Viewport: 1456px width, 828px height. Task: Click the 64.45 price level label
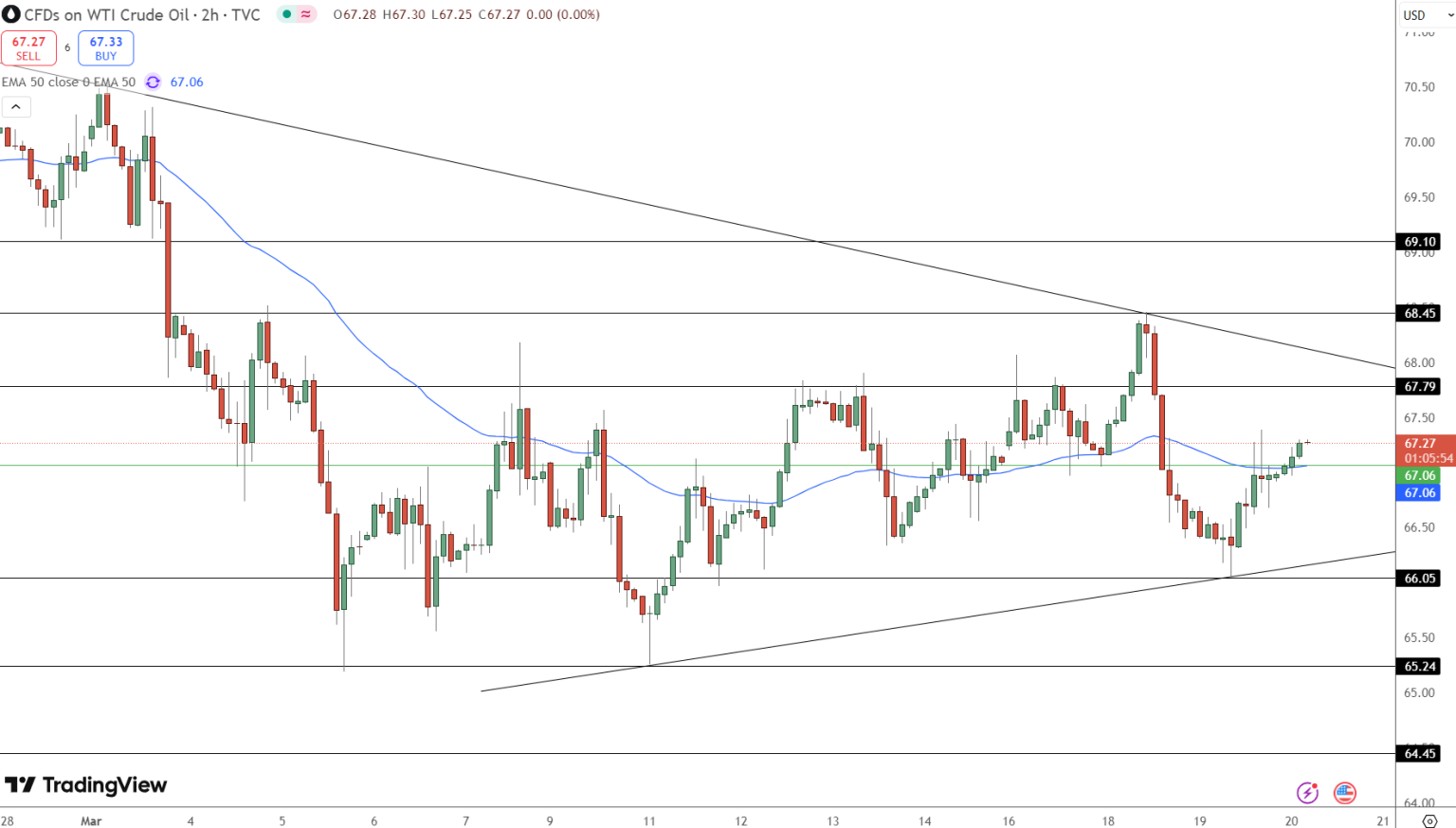coord(1420,753)
